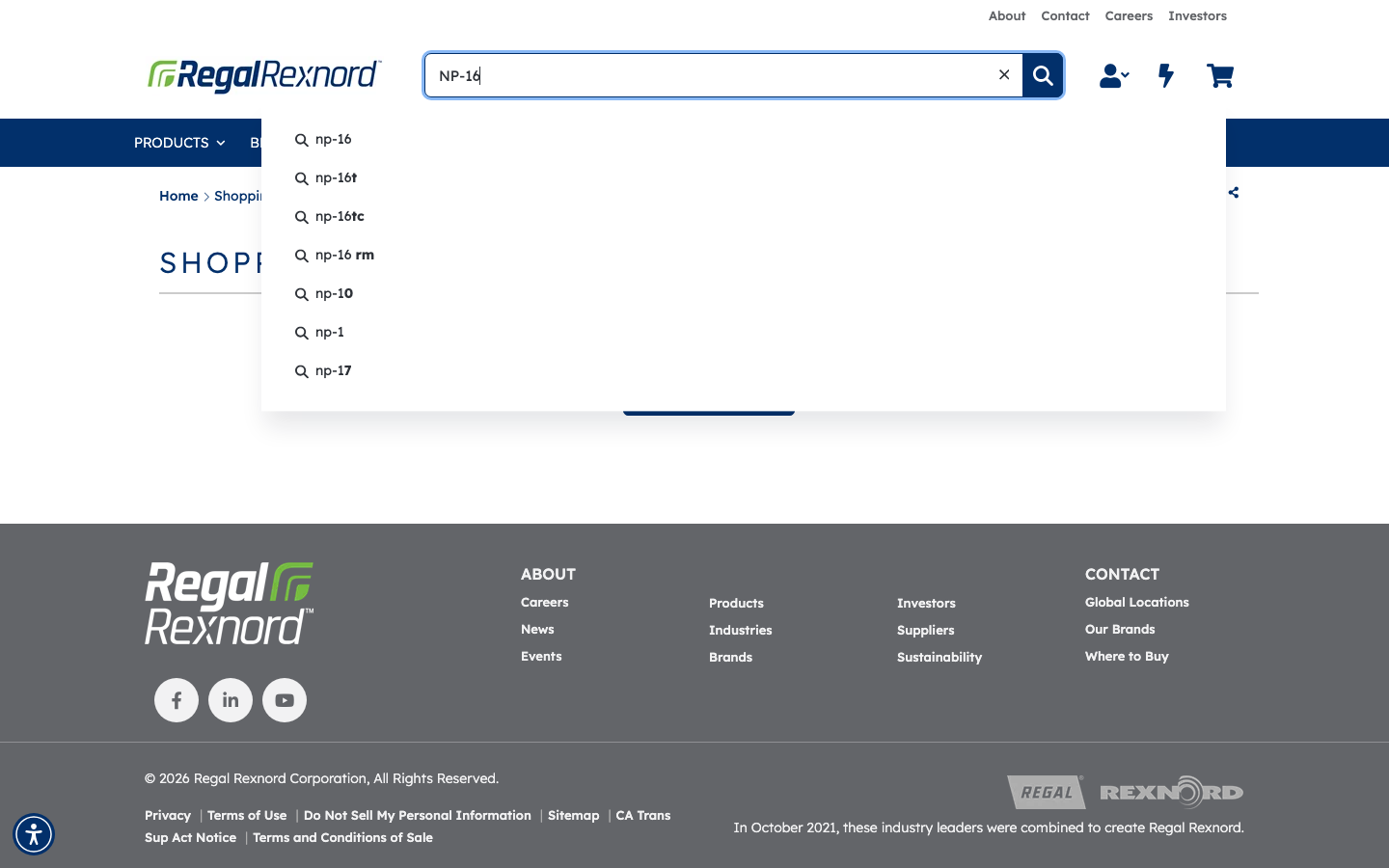Open footer Products link

736,603
